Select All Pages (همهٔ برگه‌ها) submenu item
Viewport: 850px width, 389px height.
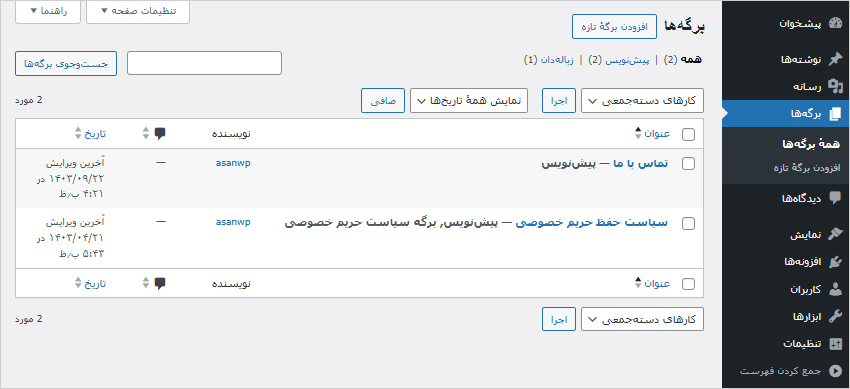(811, 144)
